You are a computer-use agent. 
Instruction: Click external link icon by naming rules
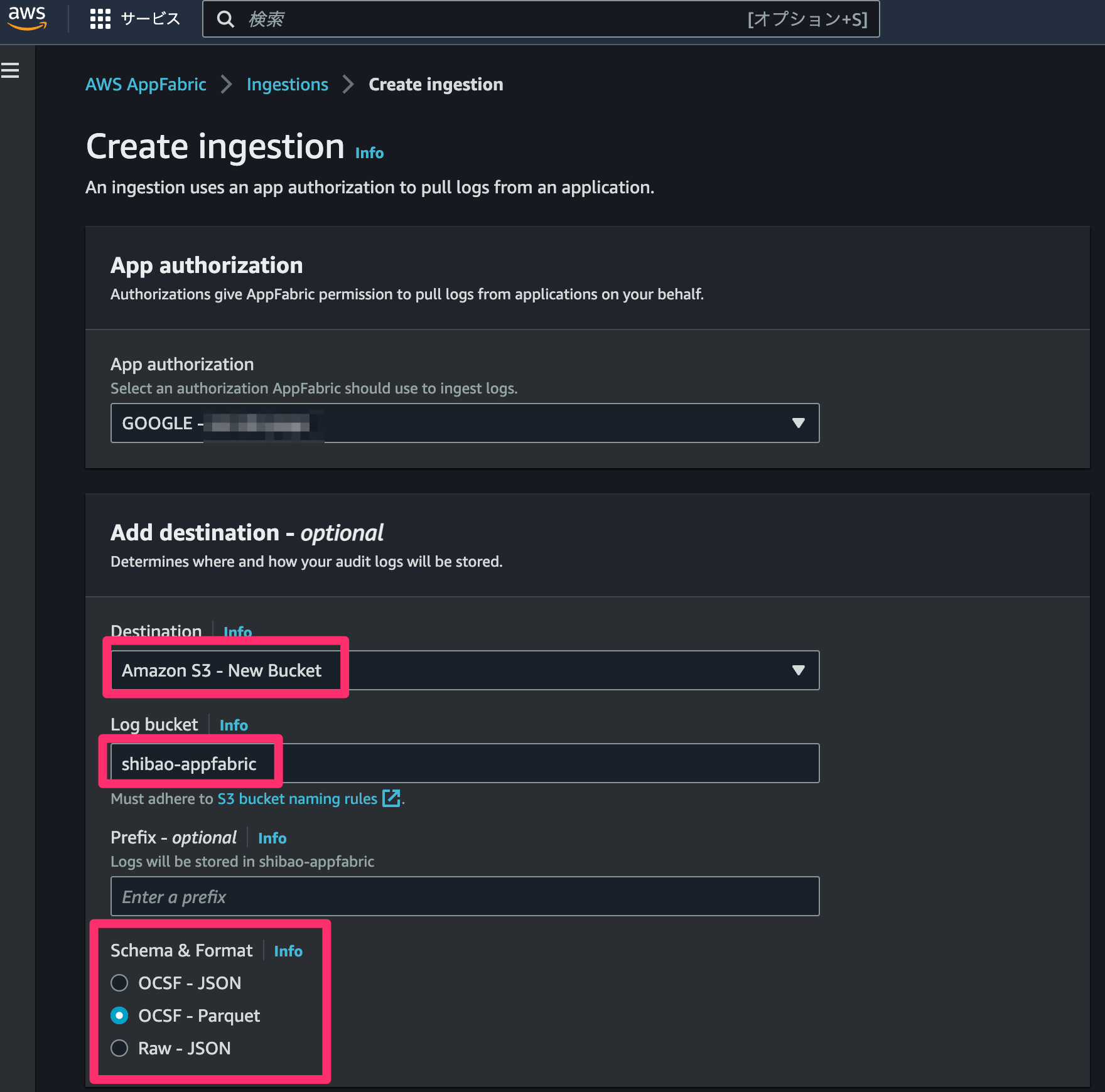pyautogui.click(x=392, y=798)
